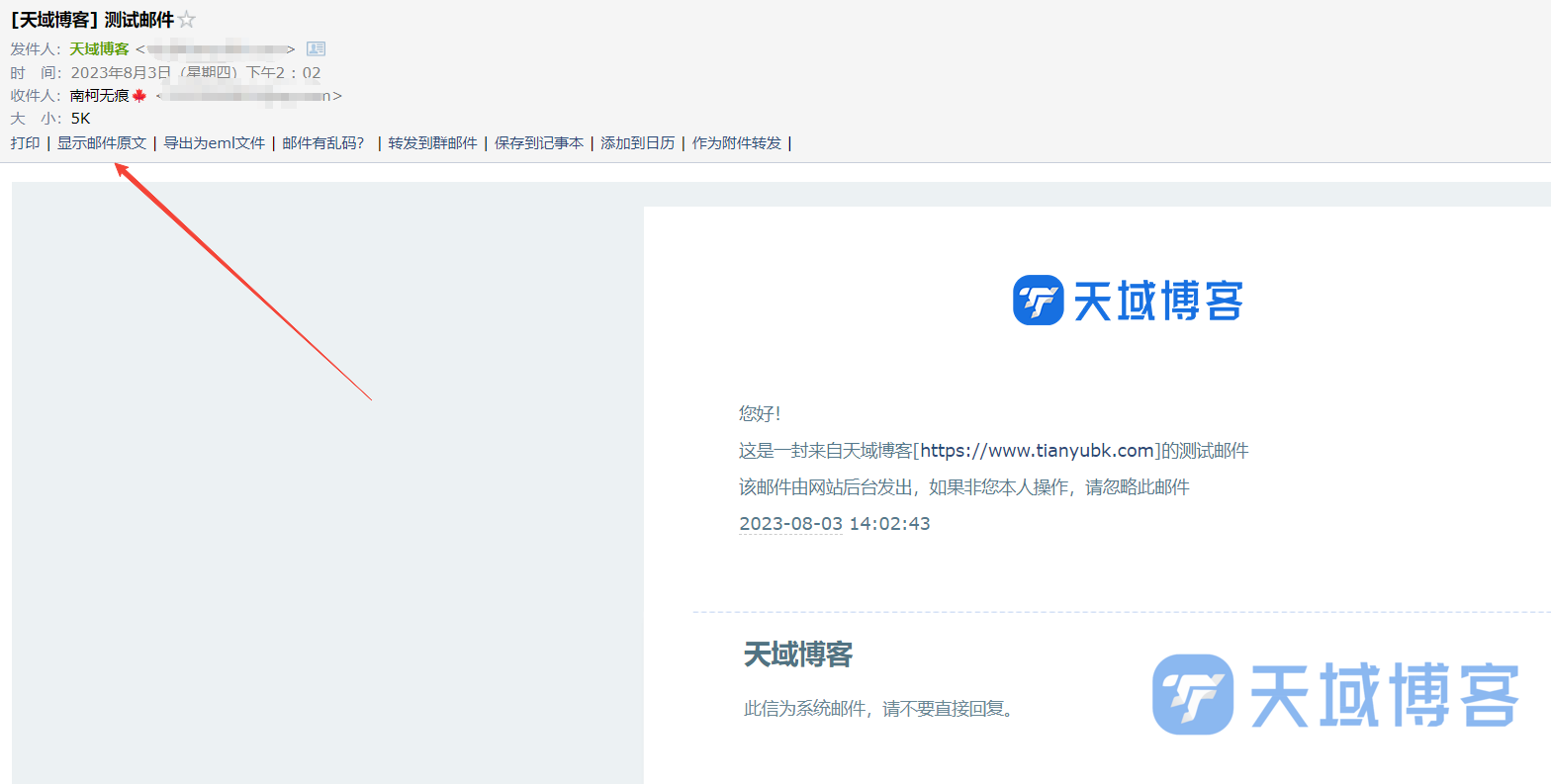
Task: Click 导出为eml文件
Action: click(x=215, y=143)
